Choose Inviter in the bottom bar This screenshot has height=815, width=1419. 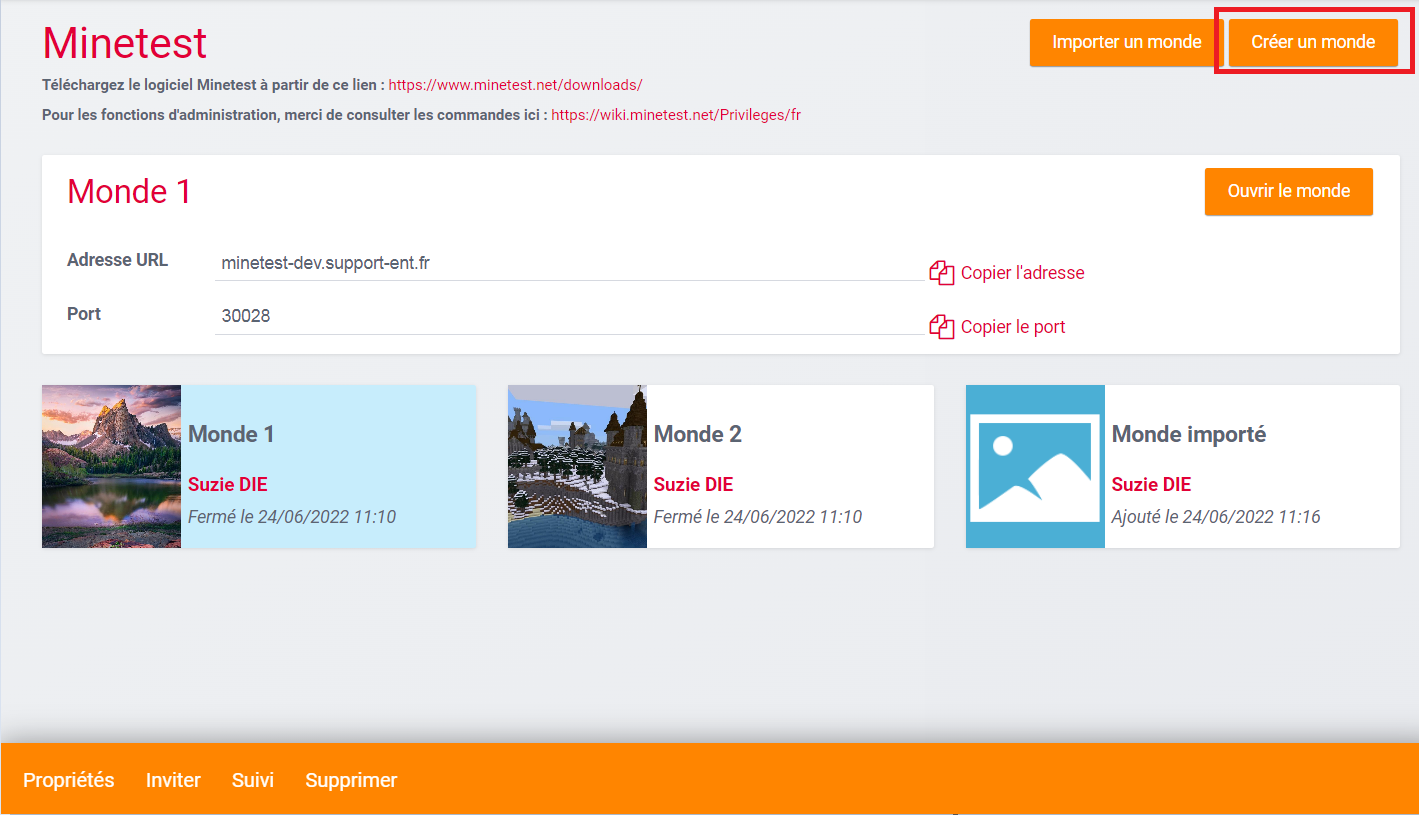click(x=173, y=780)
